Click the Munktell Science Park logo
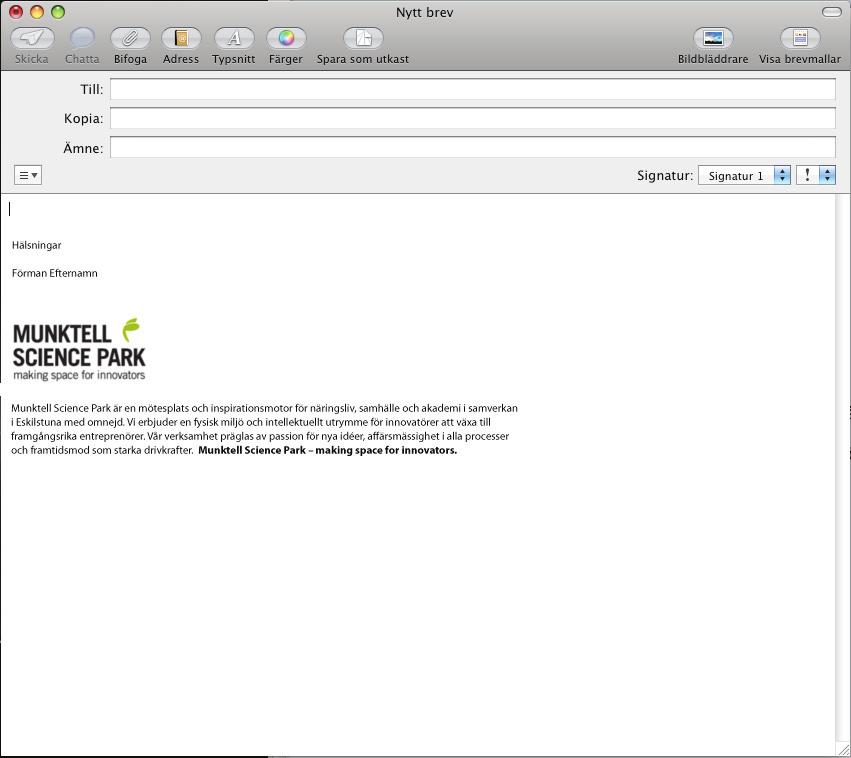Screen dimensions: 851x758 click(79, 349)
